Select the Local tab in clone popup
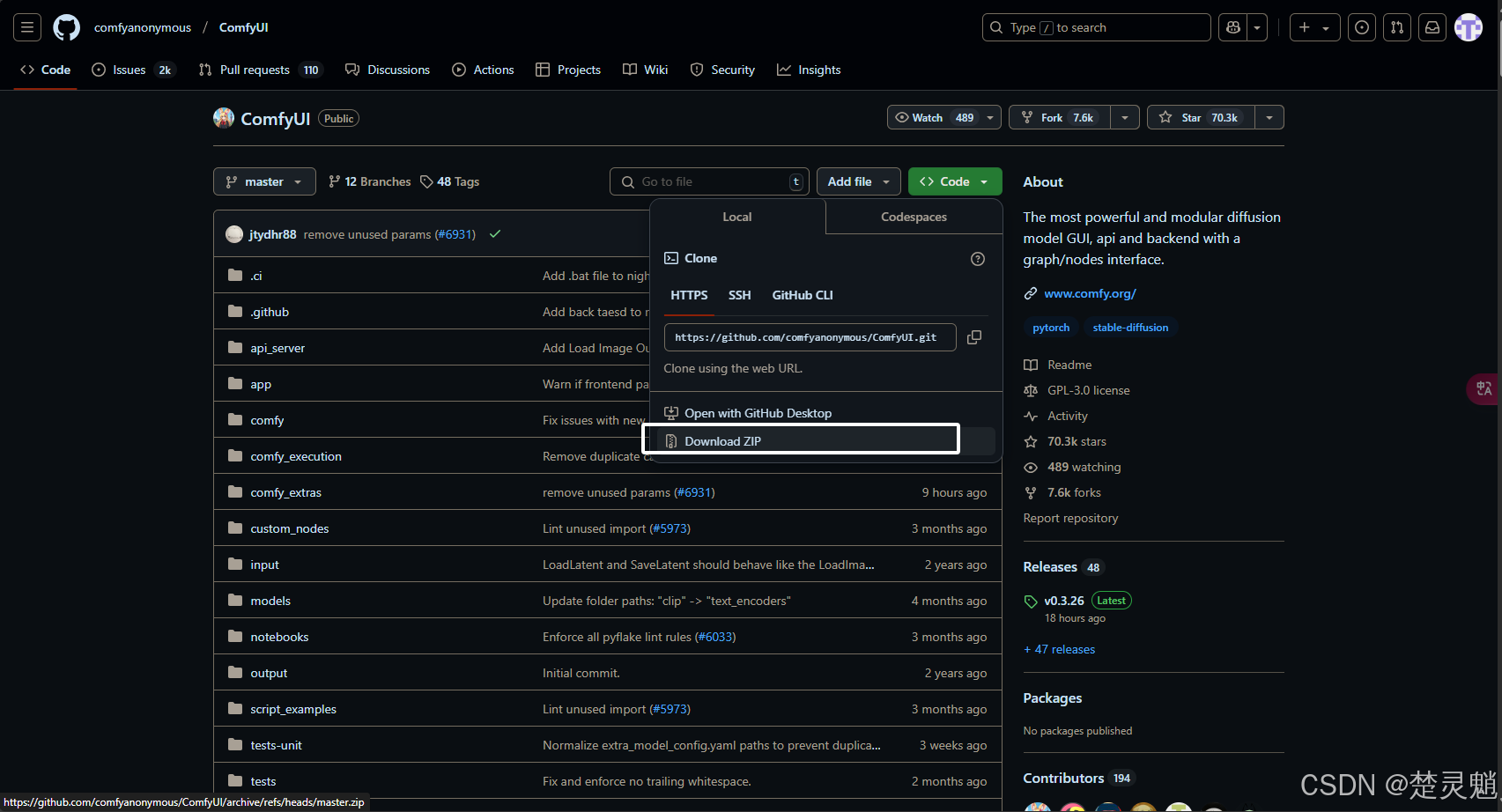 click(x=737, y=217)
